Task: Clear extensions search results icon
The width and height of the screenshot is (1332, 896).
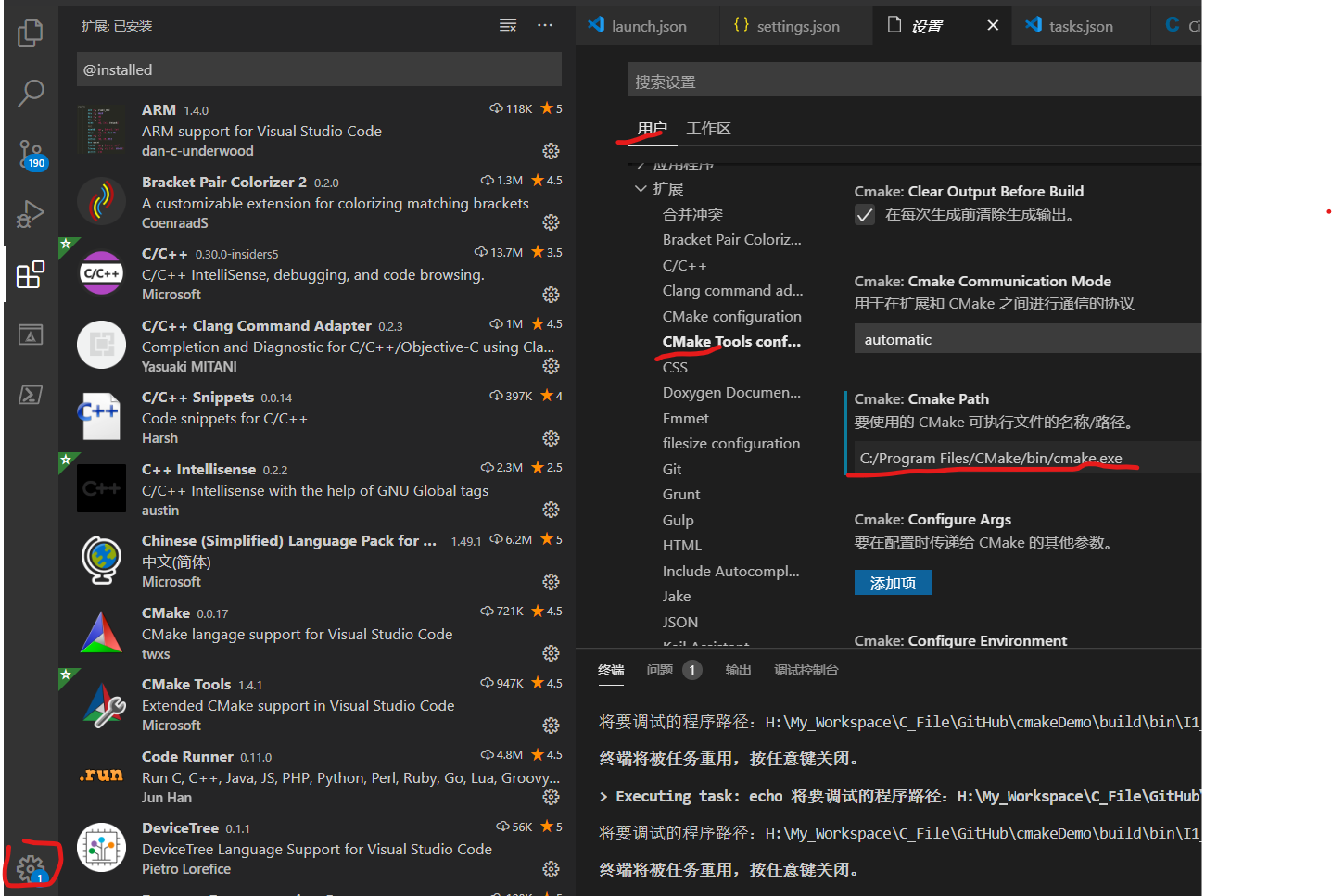Action: point(508,25)
